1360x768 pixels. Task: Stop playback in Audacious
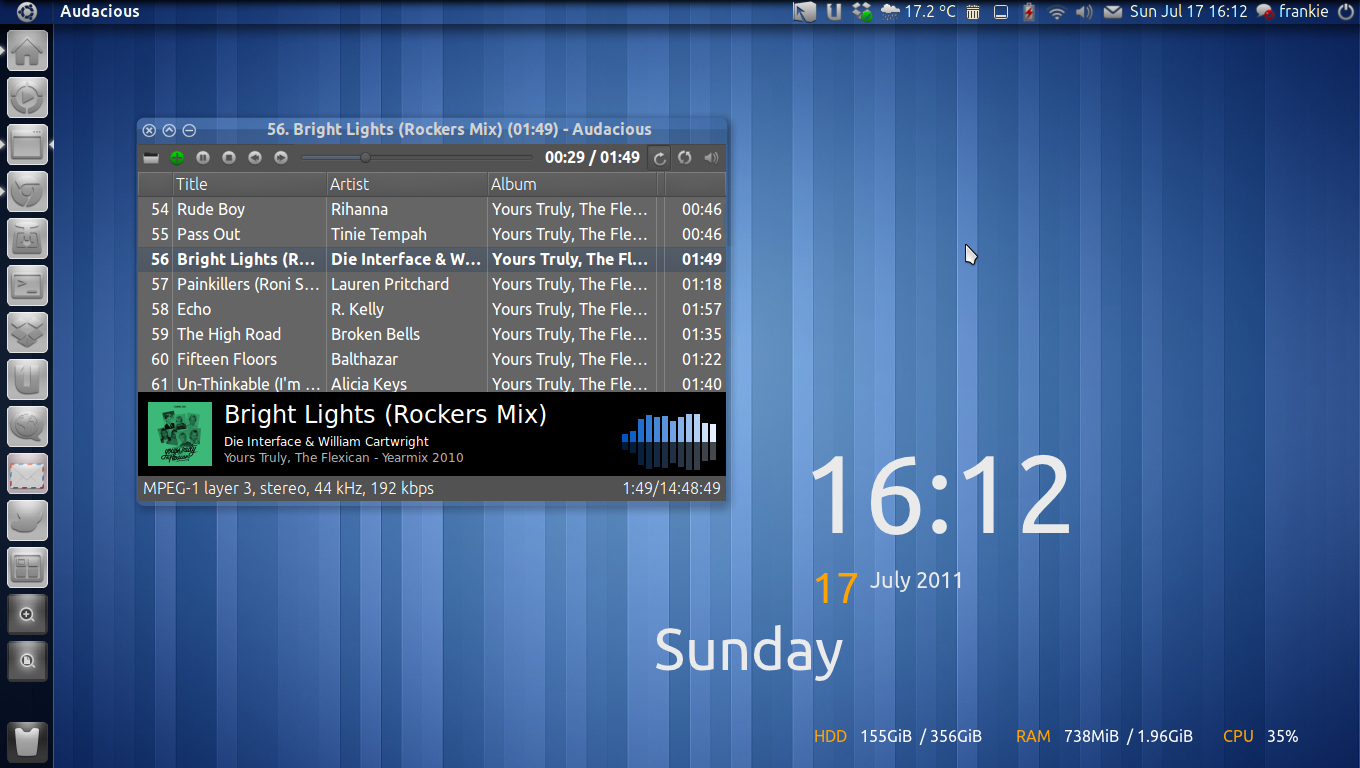pyautogui.click(x=229, y=157)
